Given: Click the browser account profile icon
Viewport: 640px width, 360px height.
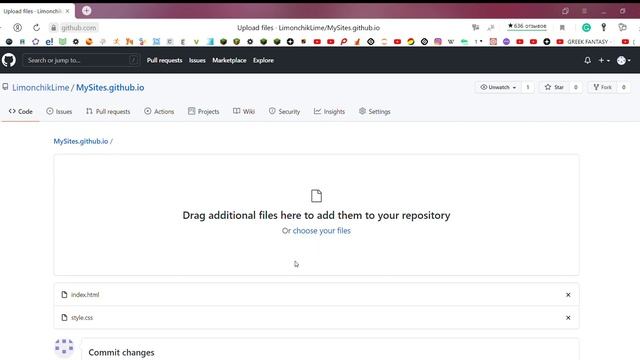Looking at the screenshot, I should [x=17, y=28].
